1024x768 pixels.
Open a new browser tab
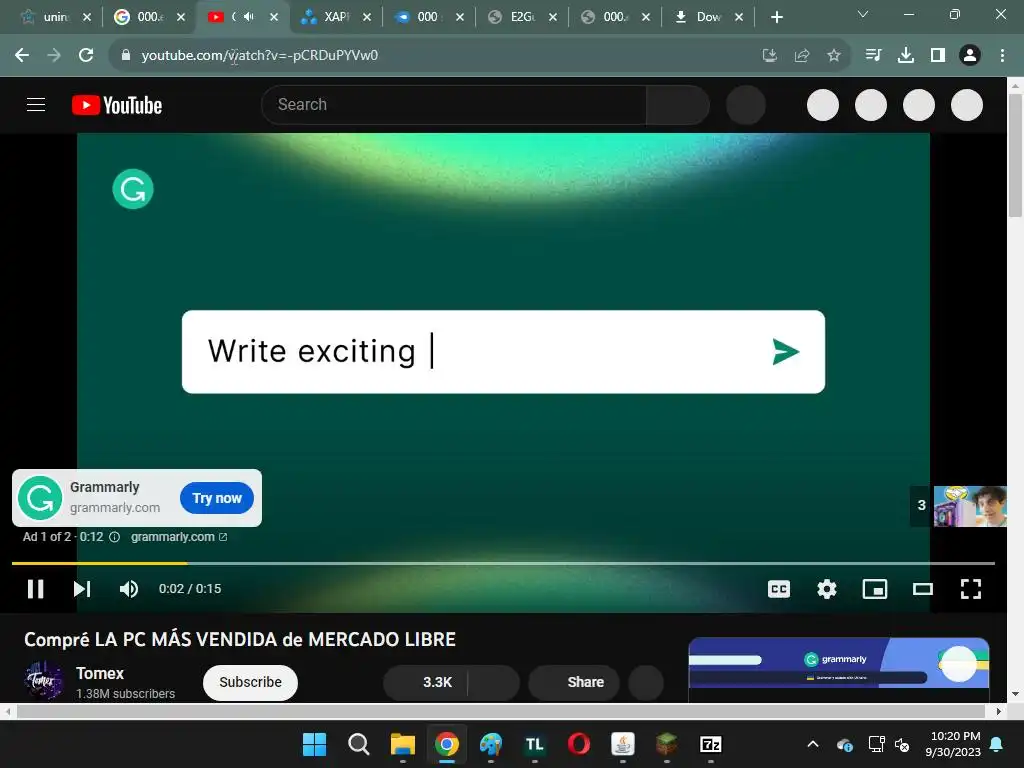(776, 17)
